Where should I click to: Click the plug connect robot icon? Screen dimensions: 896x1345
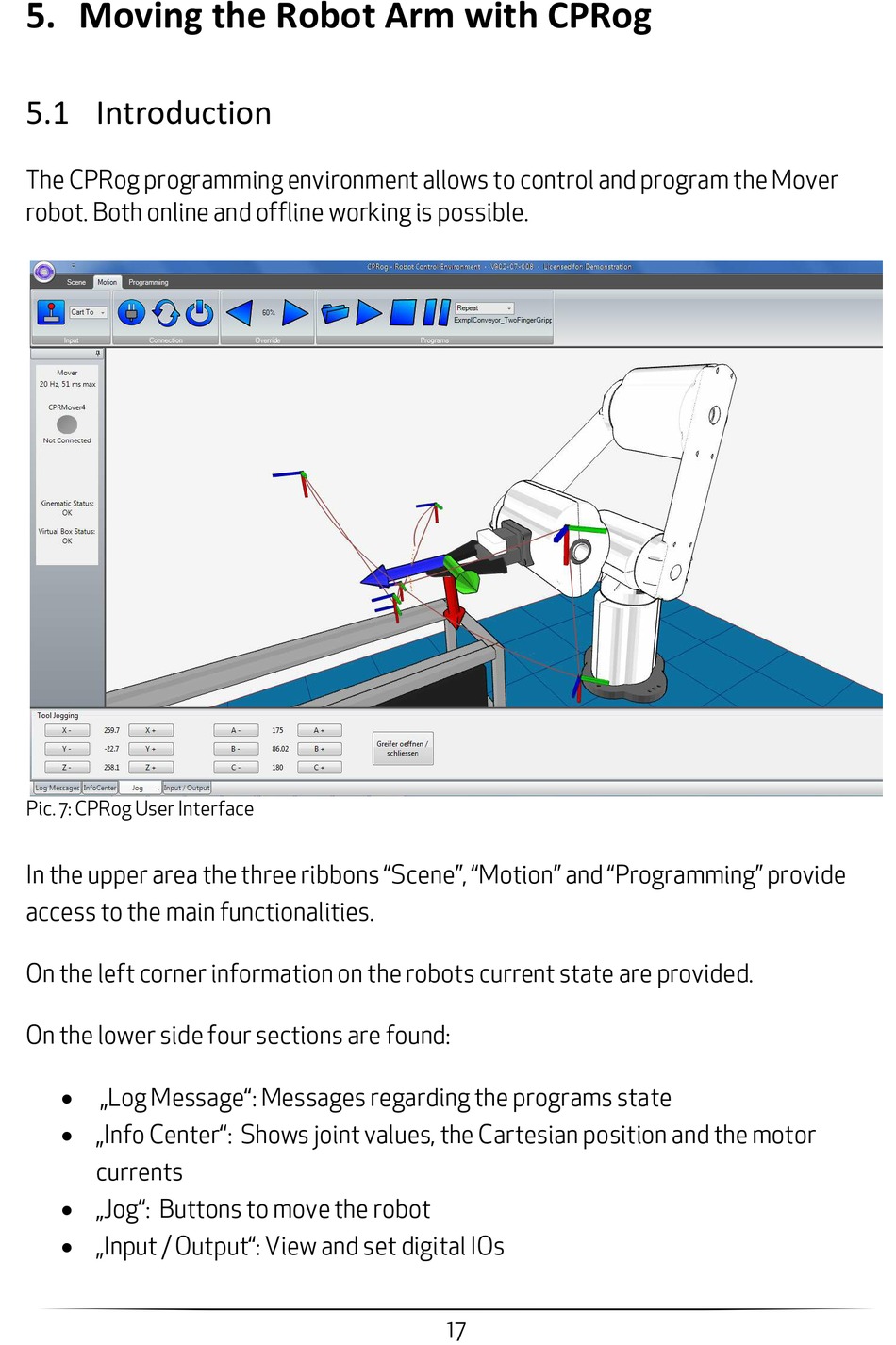pos(131,312)
